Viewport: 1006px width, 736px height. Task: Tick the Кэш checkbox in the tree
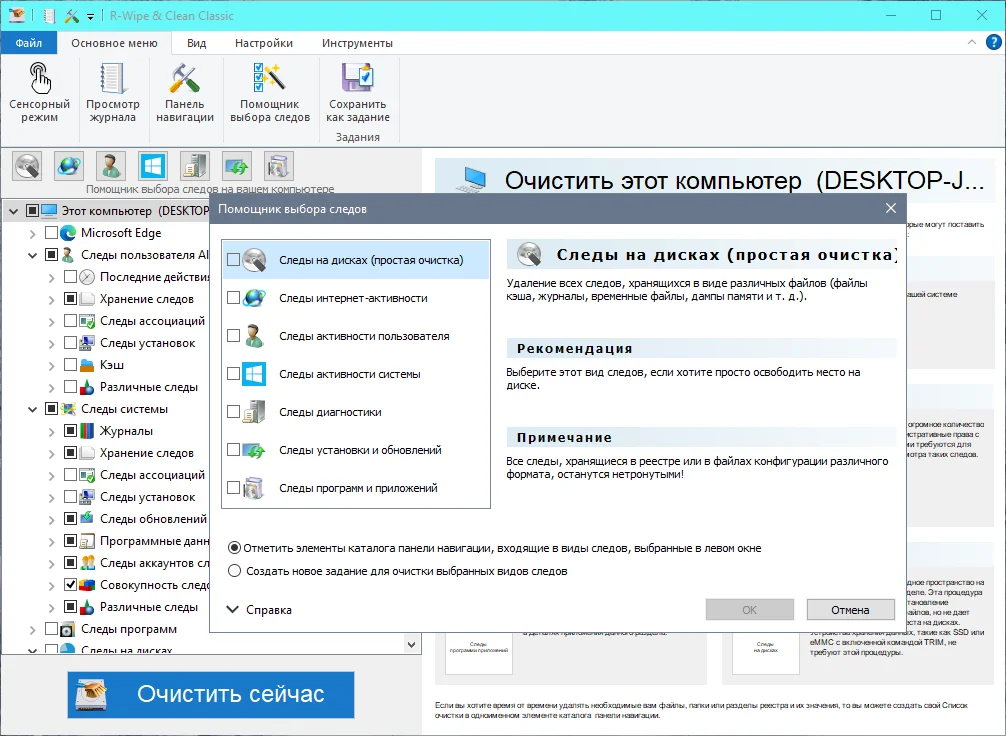point(71,365)
